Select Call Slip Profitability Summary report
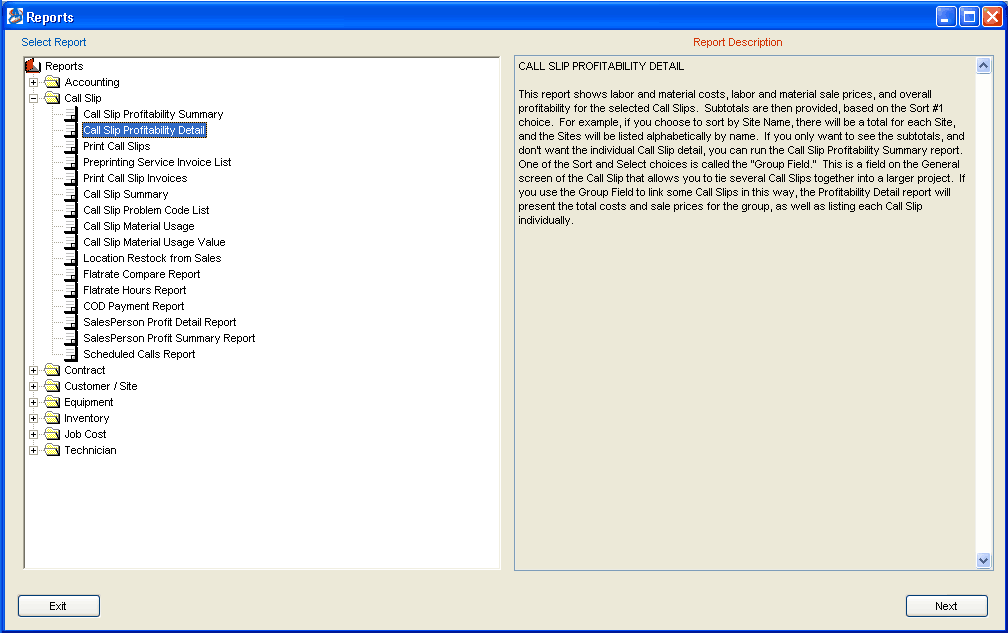1008x633 pixels. [153, 114]
